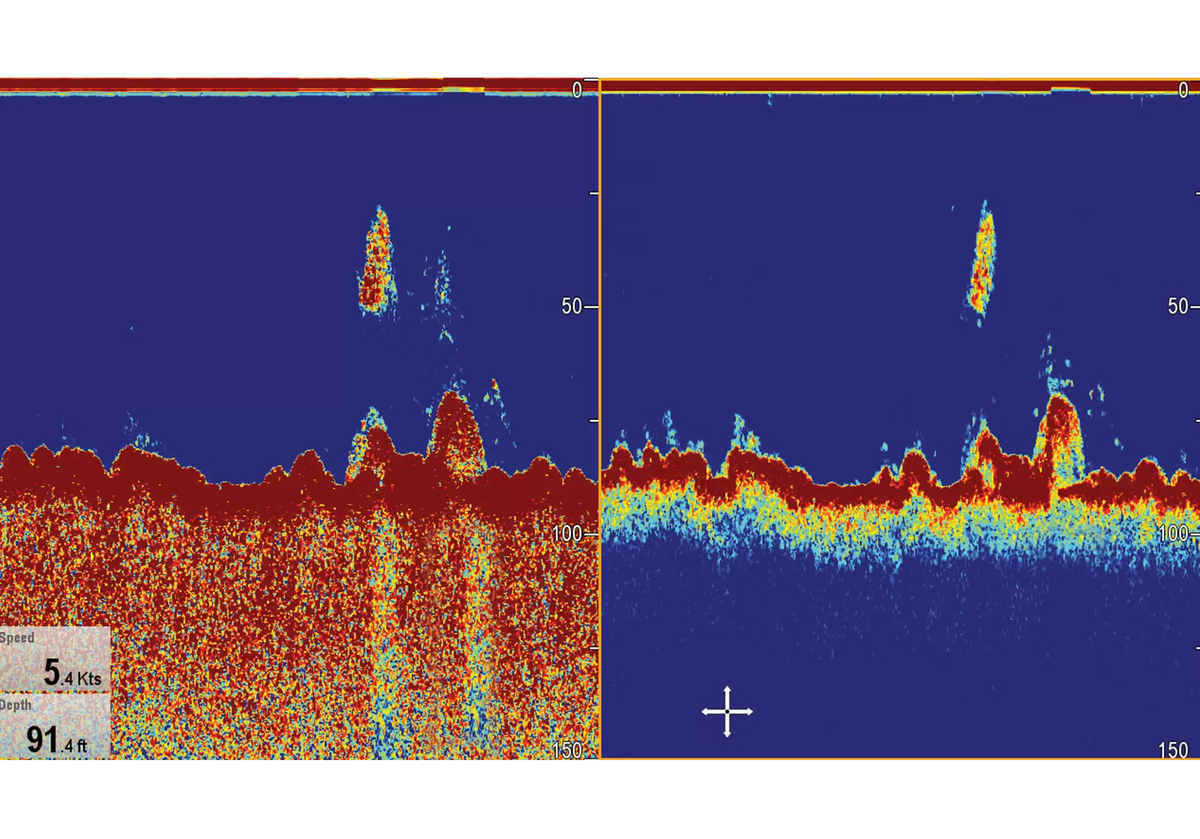Screen dimensions: 1200x839
Task: Tap the Depth readout showing 91.4 ft
Action: [x=55, y=726]
